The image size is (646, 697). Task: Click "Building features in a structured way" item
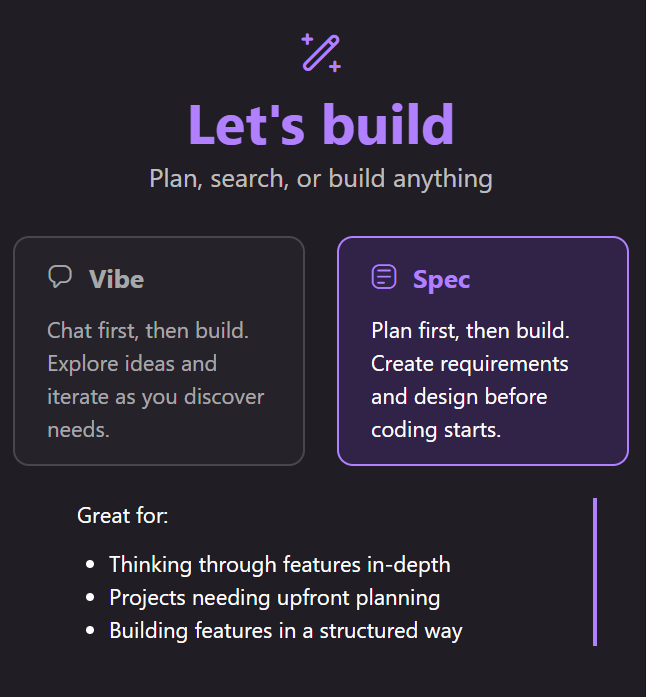coord(286,631)
